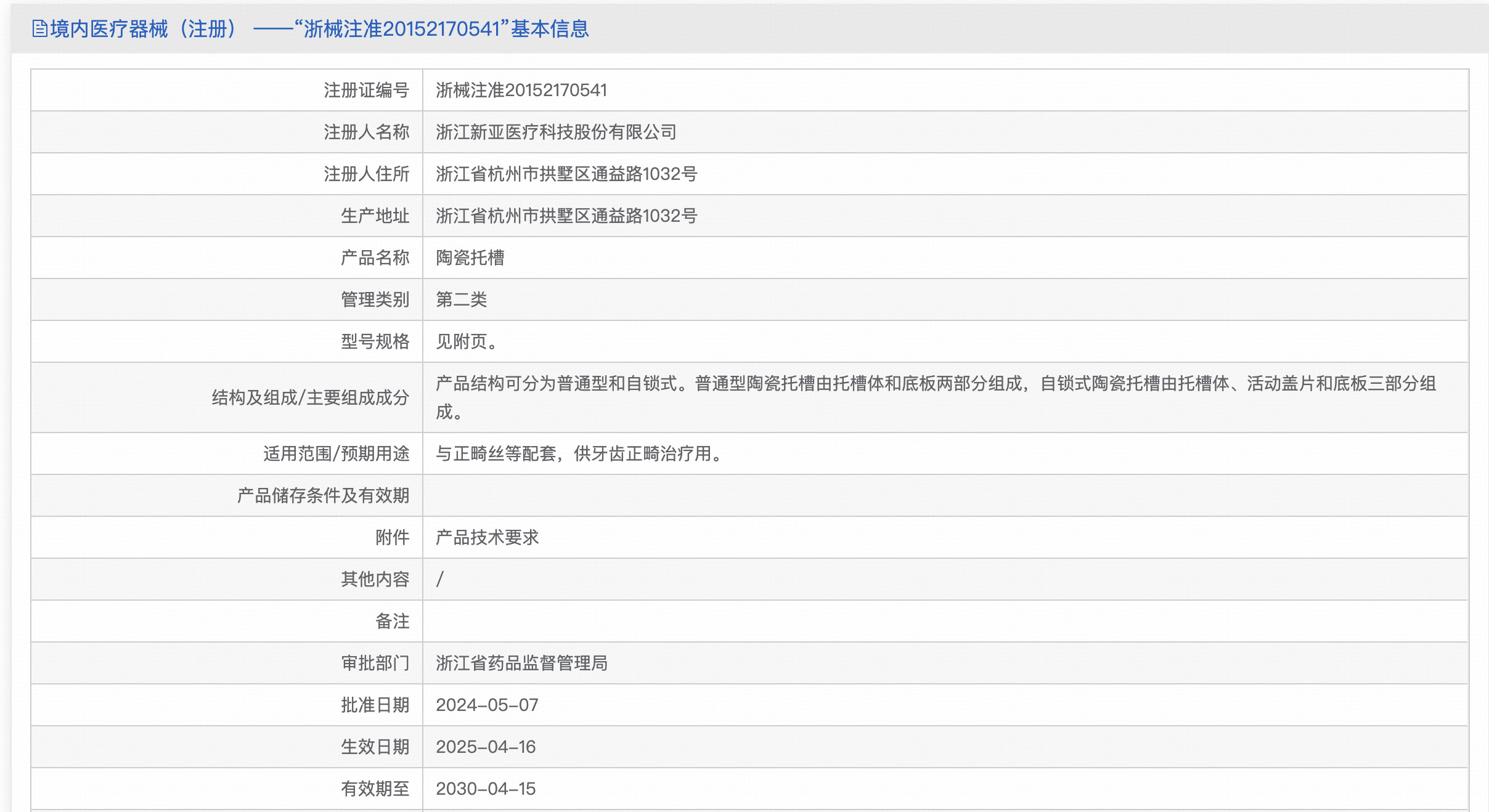Click the 注册证编号 row label
This screenshot has height=812, width=1489.
point(366,91)
